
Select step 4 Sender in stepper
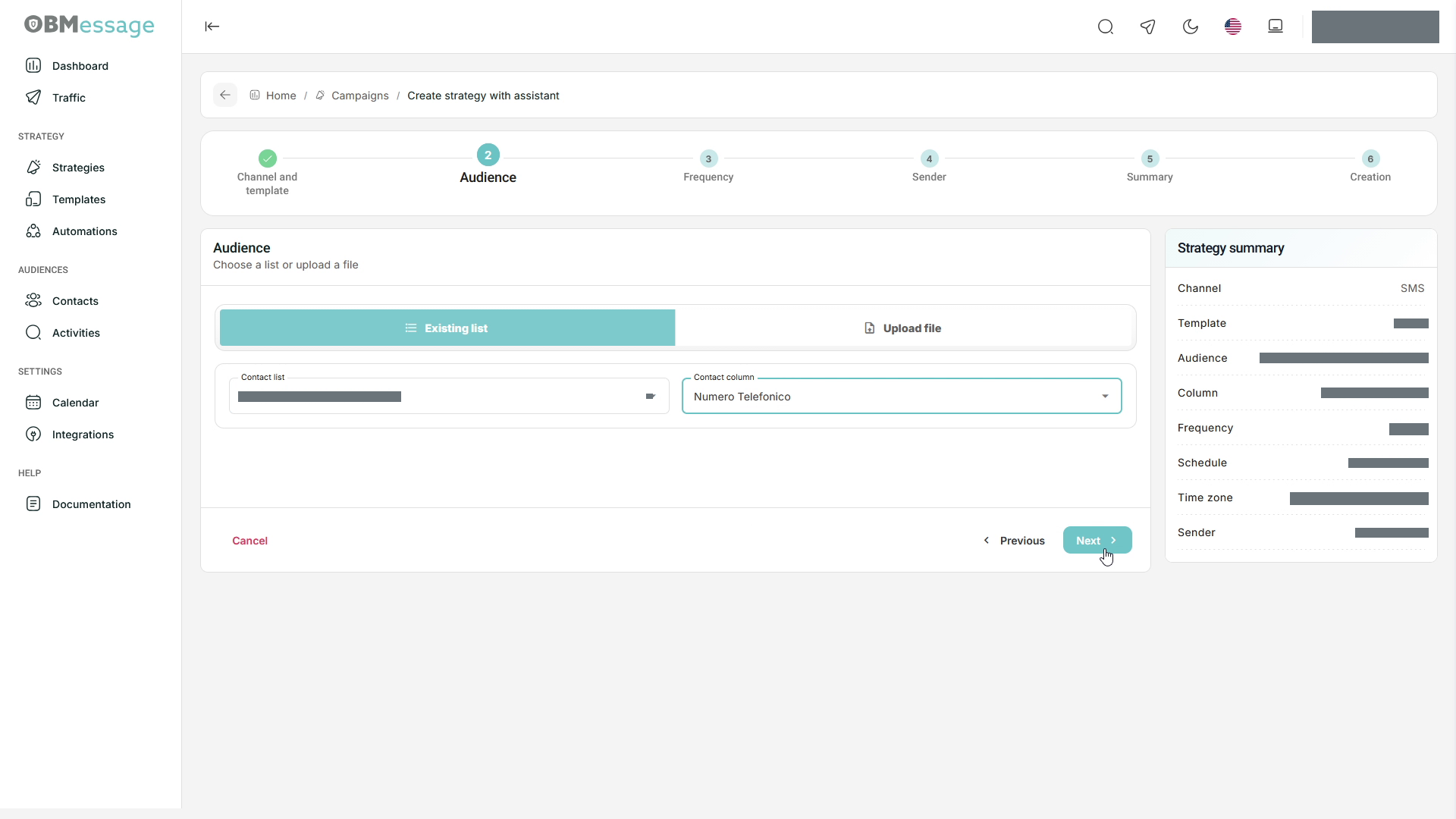(x=929, y=167)
